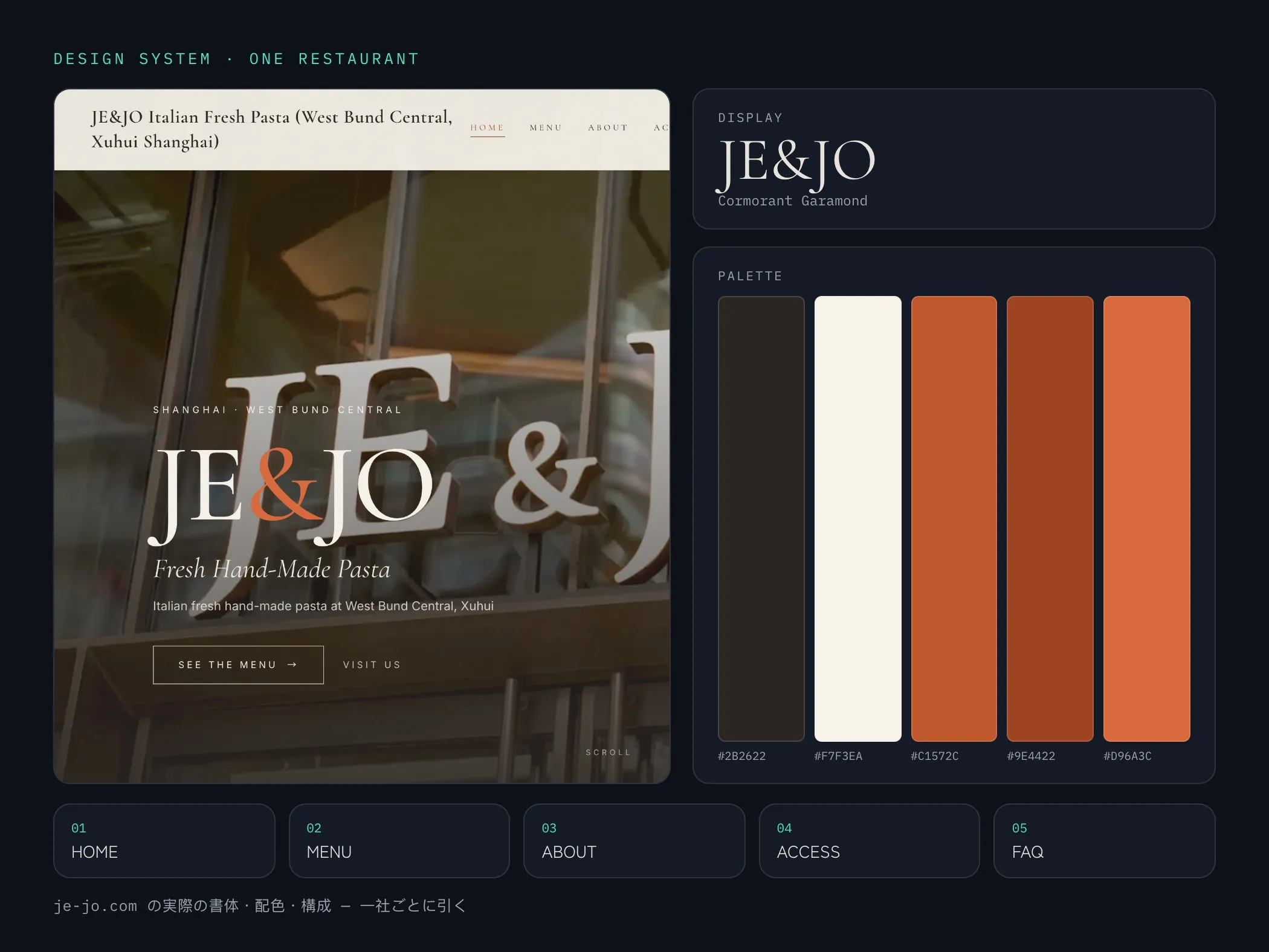Image resolution: width=1269 pixels, height=952 pixels.
Task: Click the #2B2622 hex label
Action: coord(741,756)
